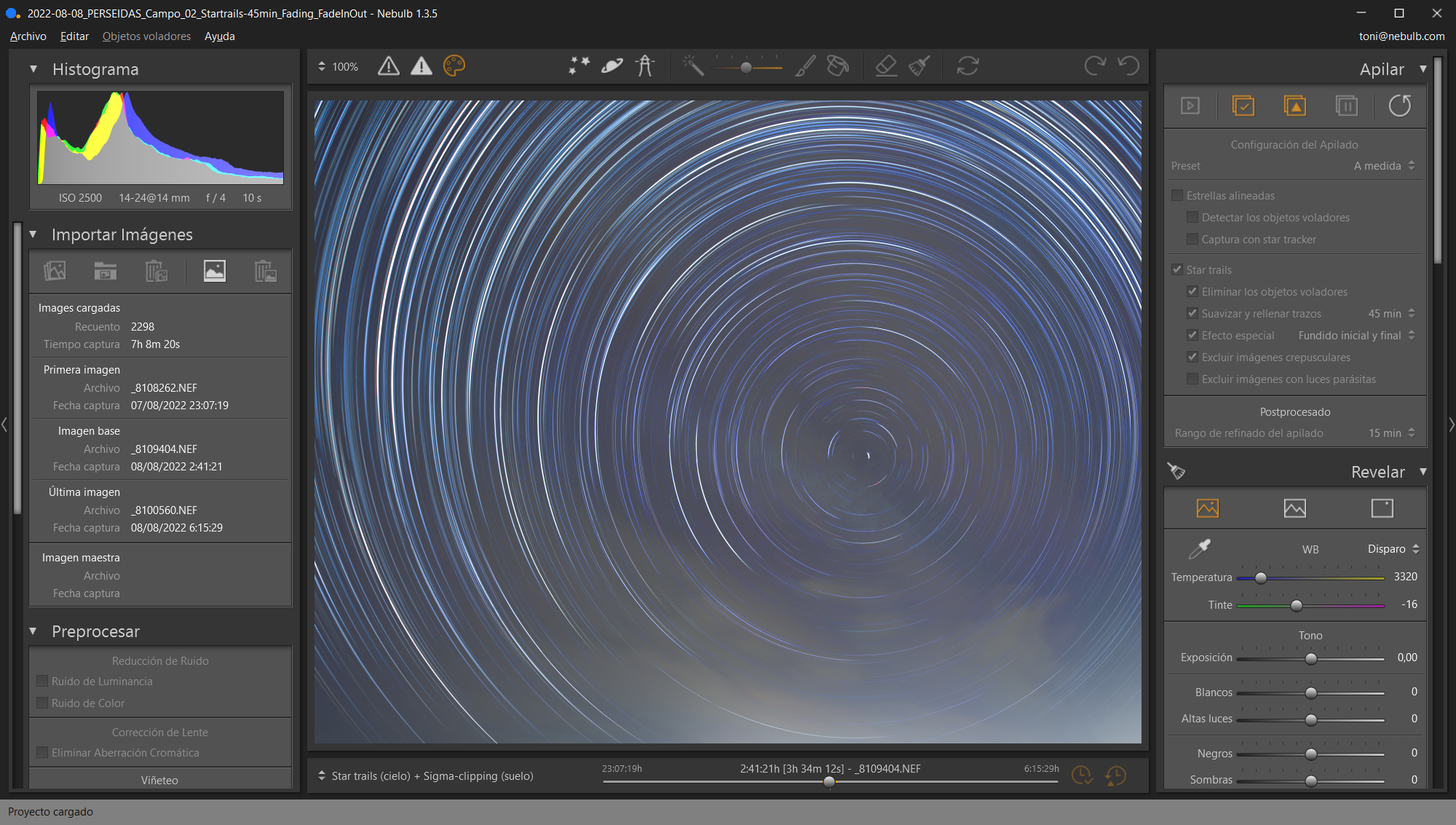The image size is (1456, 825).
Task: Enable Estrellas alineadas checkbox
Action: (1177, 196)
